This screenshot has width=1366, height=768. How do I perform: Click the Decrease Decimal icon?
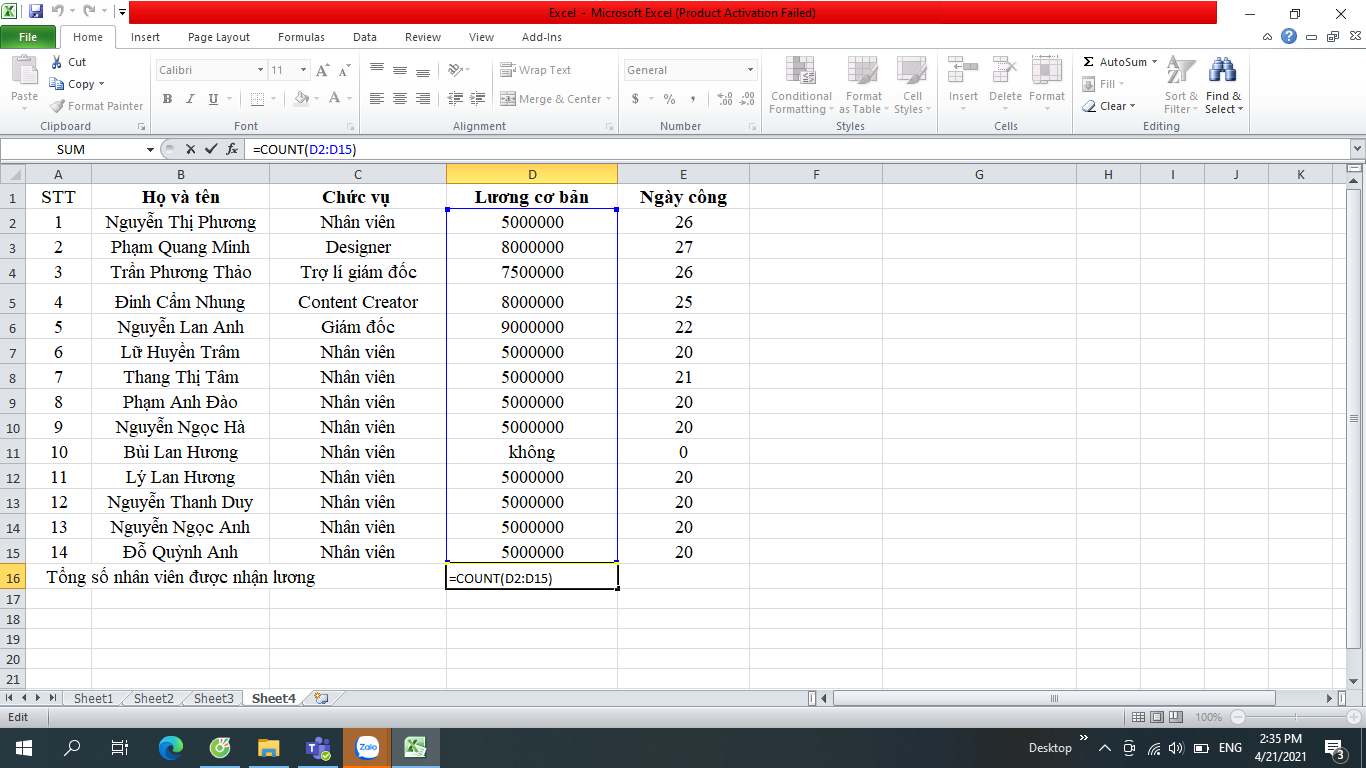coord(748,99)
